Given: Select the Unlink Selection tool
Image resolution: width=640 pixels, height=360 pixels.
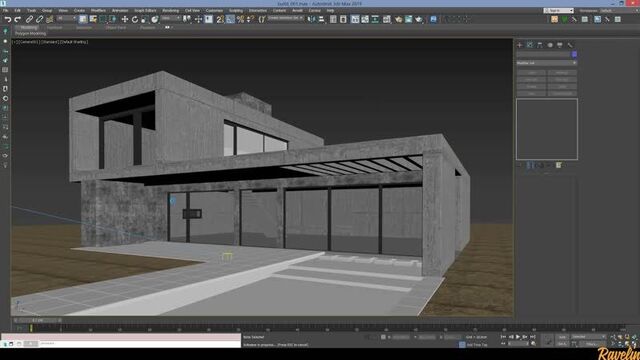Looking at the screenshot, I should pos(40,19).
